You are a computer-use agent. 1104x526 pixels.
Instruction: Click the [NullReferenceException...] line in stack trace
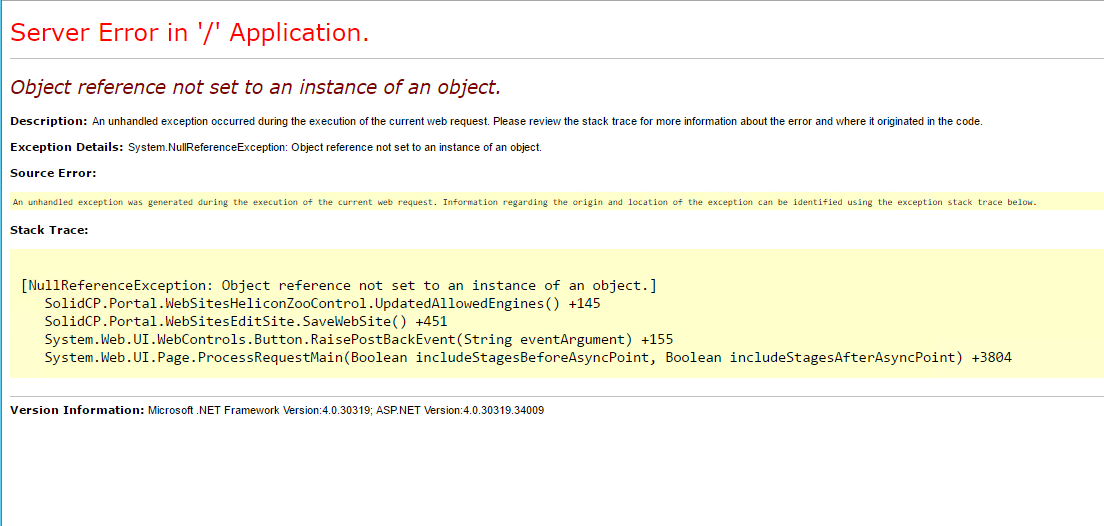(x=339, y=286)
